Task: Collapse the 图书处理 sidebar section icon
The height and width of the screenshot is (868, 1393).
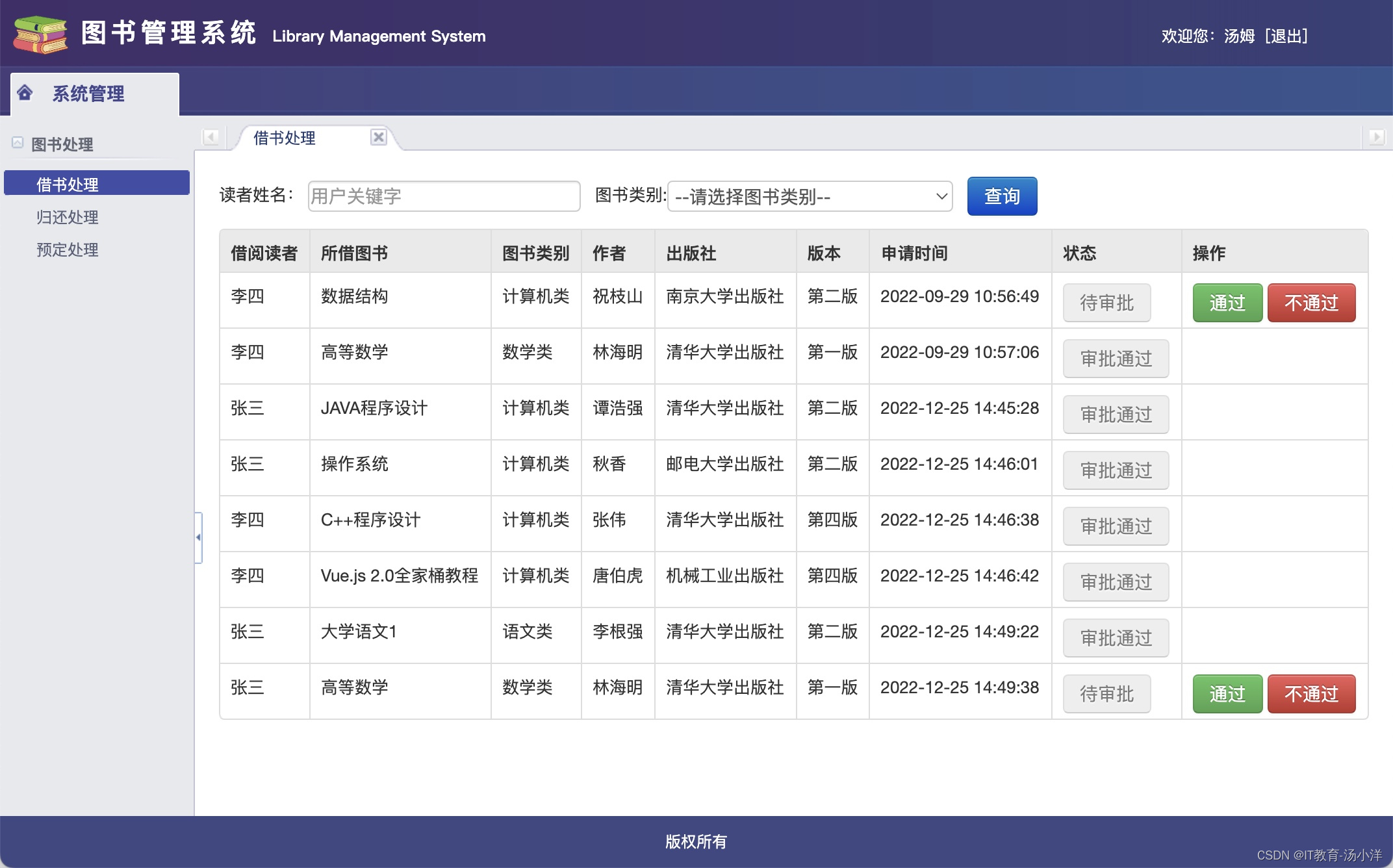Action: 18,142
